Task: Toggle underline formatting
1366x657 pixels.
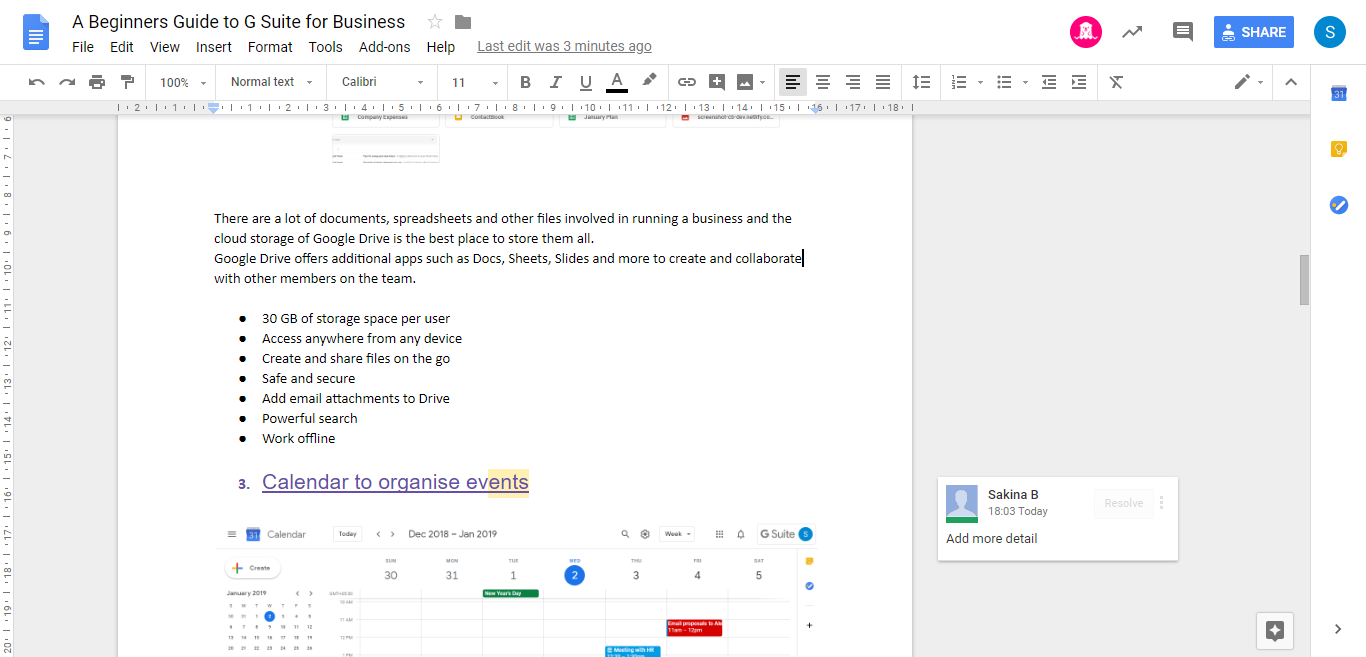Action: pyautogui.click(x=586, y=82)
